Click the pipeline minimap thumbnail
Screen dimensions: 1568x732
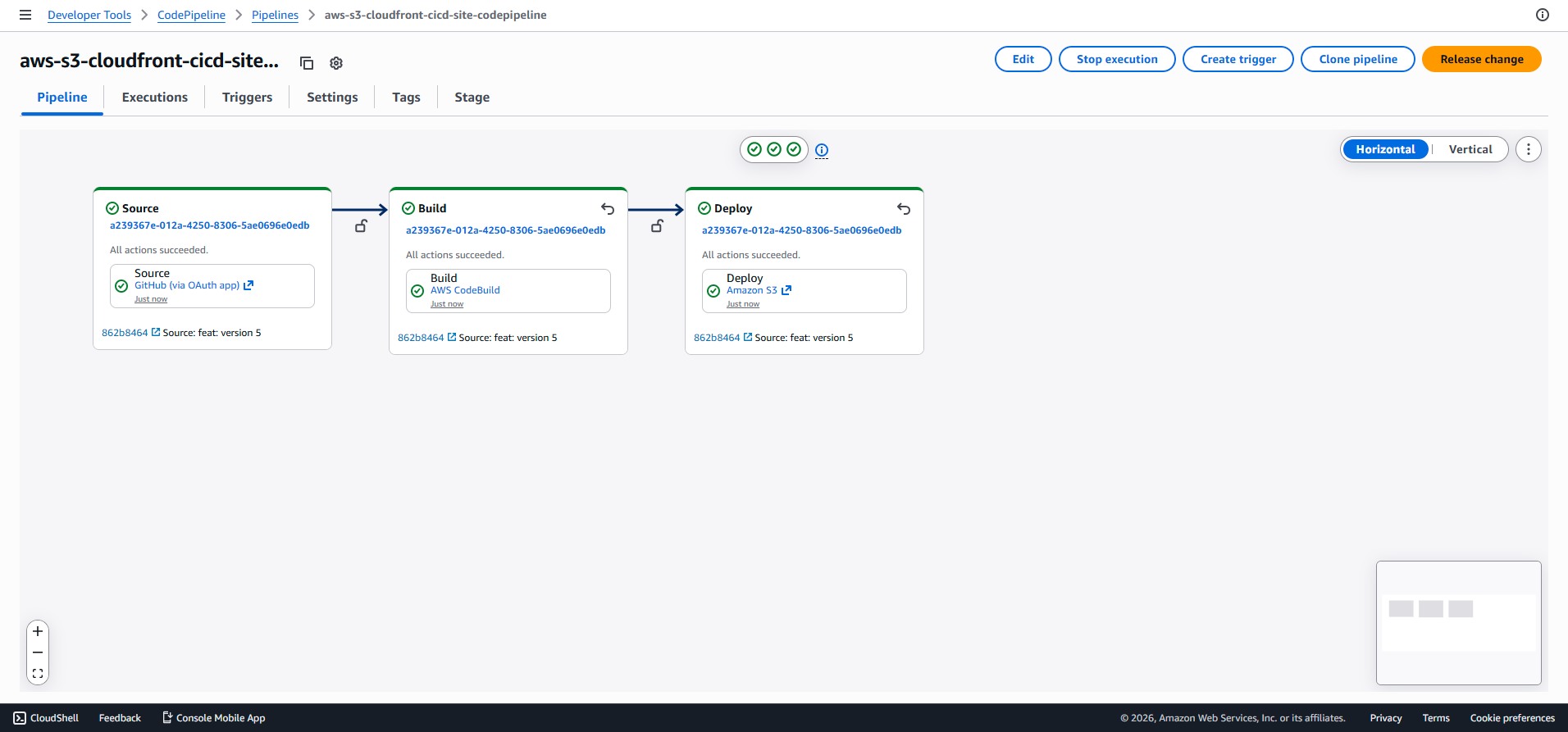1459,623
